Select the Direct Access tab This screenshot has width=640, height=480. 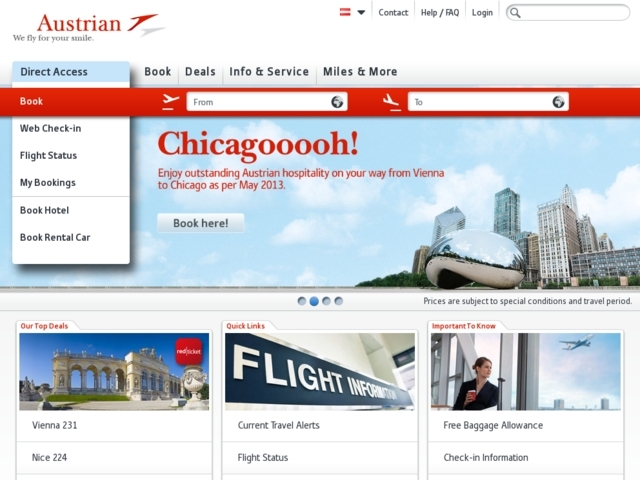coord(71,72)
